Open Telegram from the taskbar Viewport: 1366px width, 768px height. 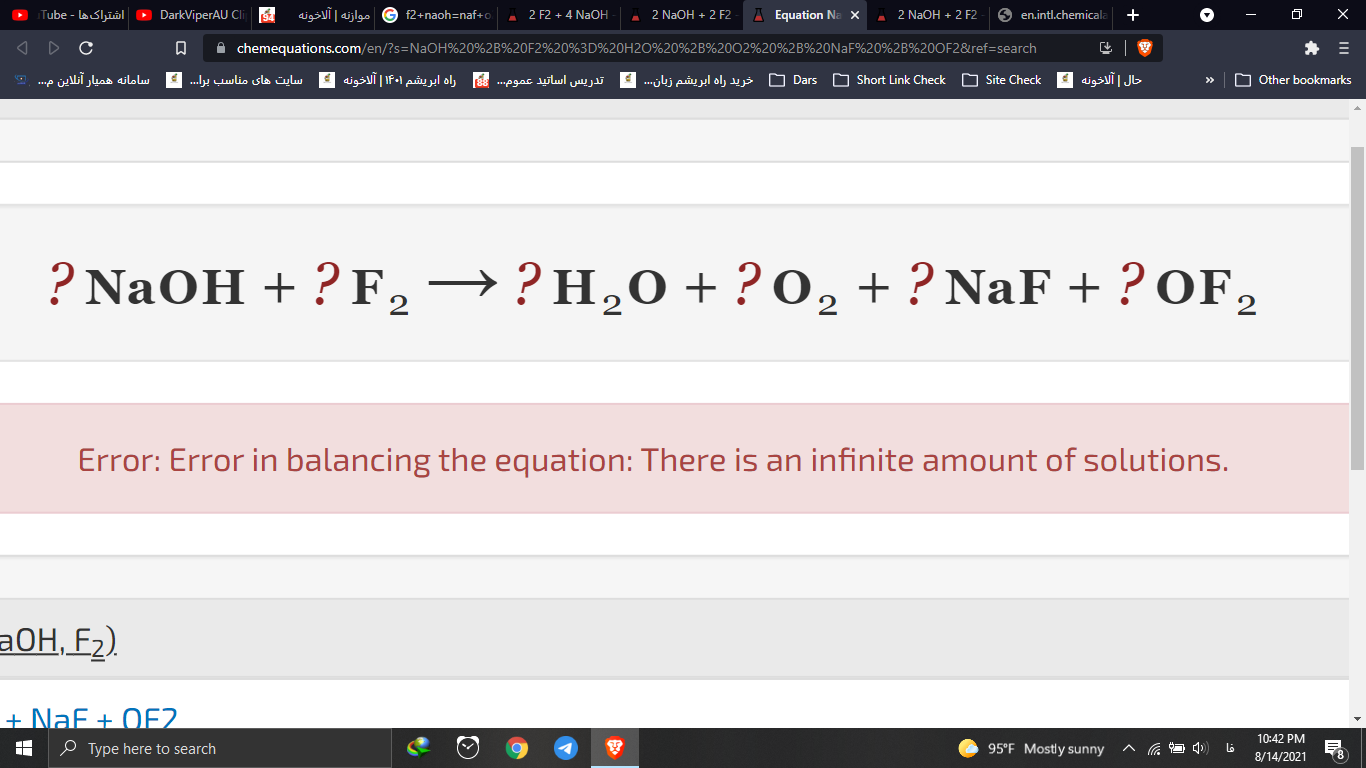565,748
